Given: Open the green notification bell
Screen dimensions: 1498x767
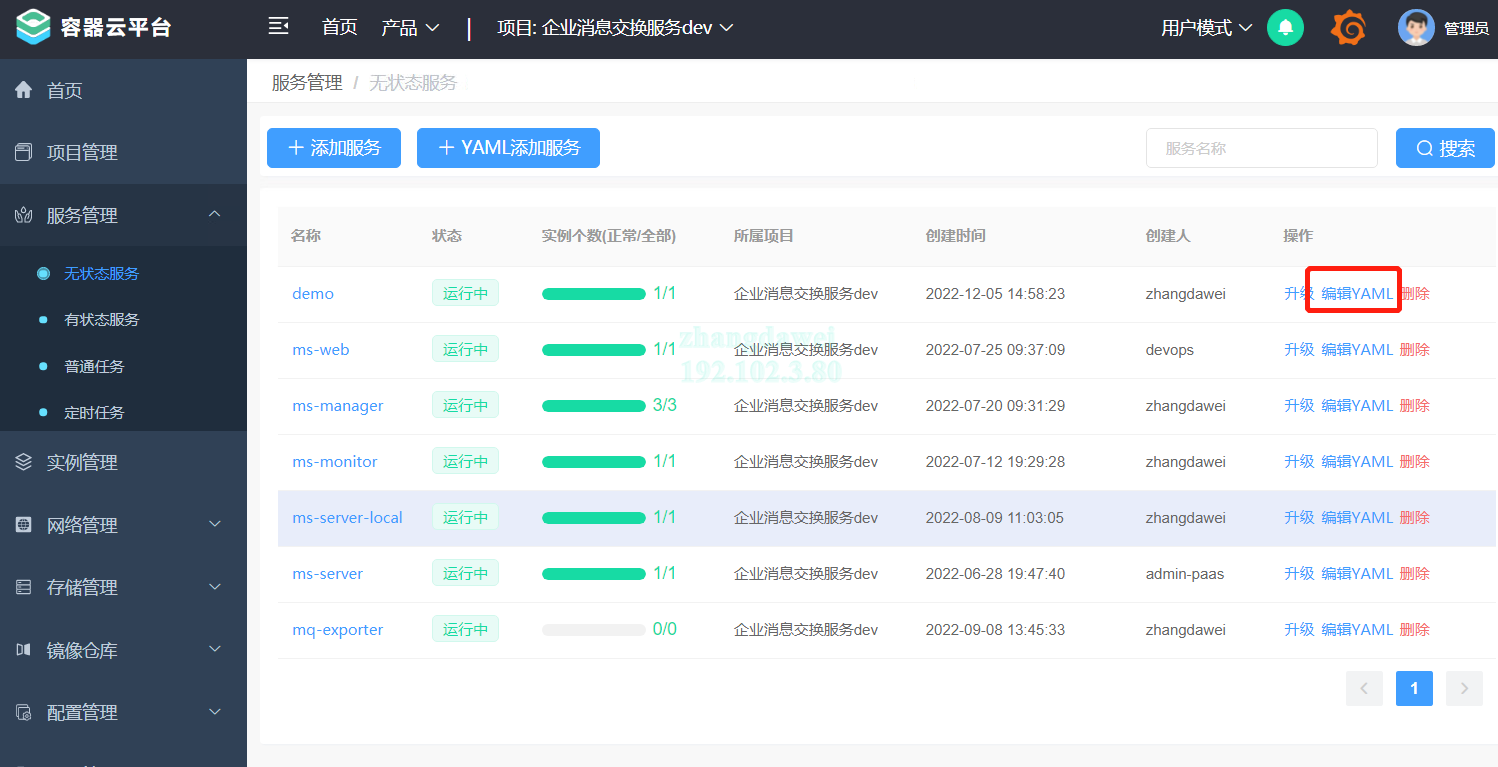Looking at the screenshot, I should pos(1285,28).
